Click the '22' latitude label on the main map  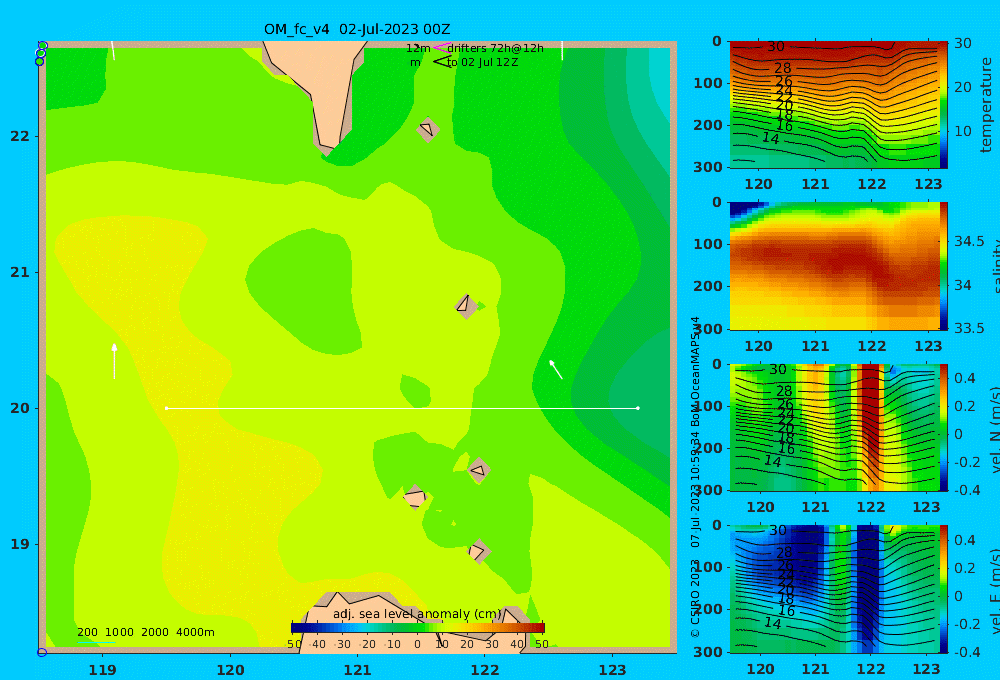tap(20, 136)
